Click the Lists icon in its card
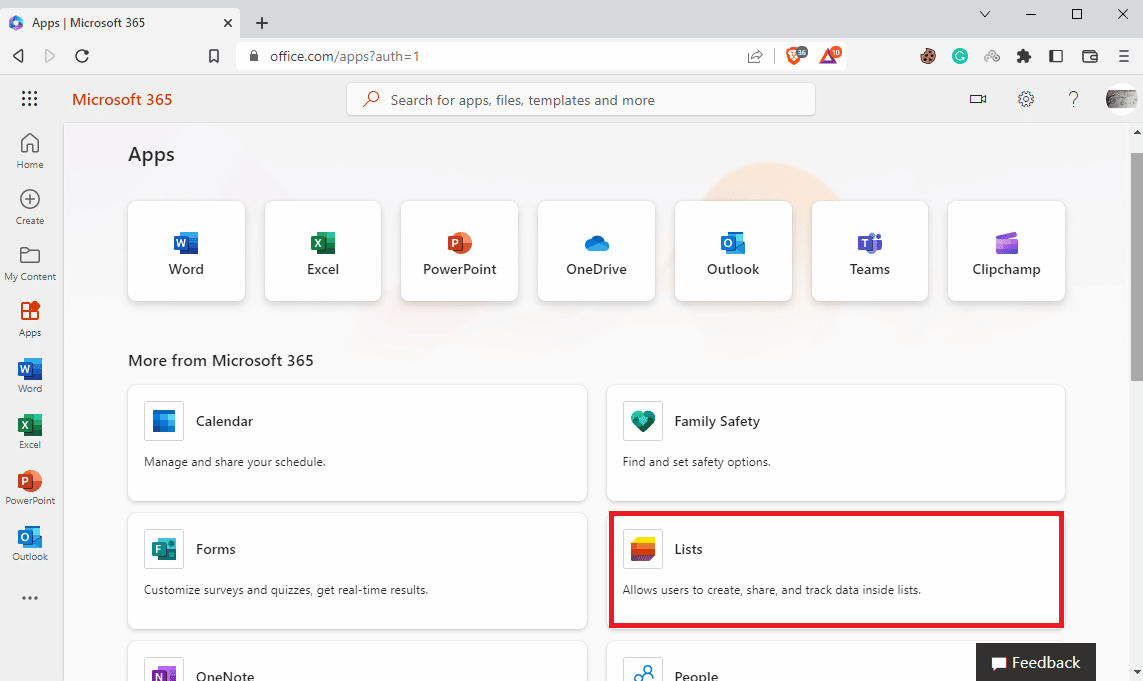 [x=643, y=549]
